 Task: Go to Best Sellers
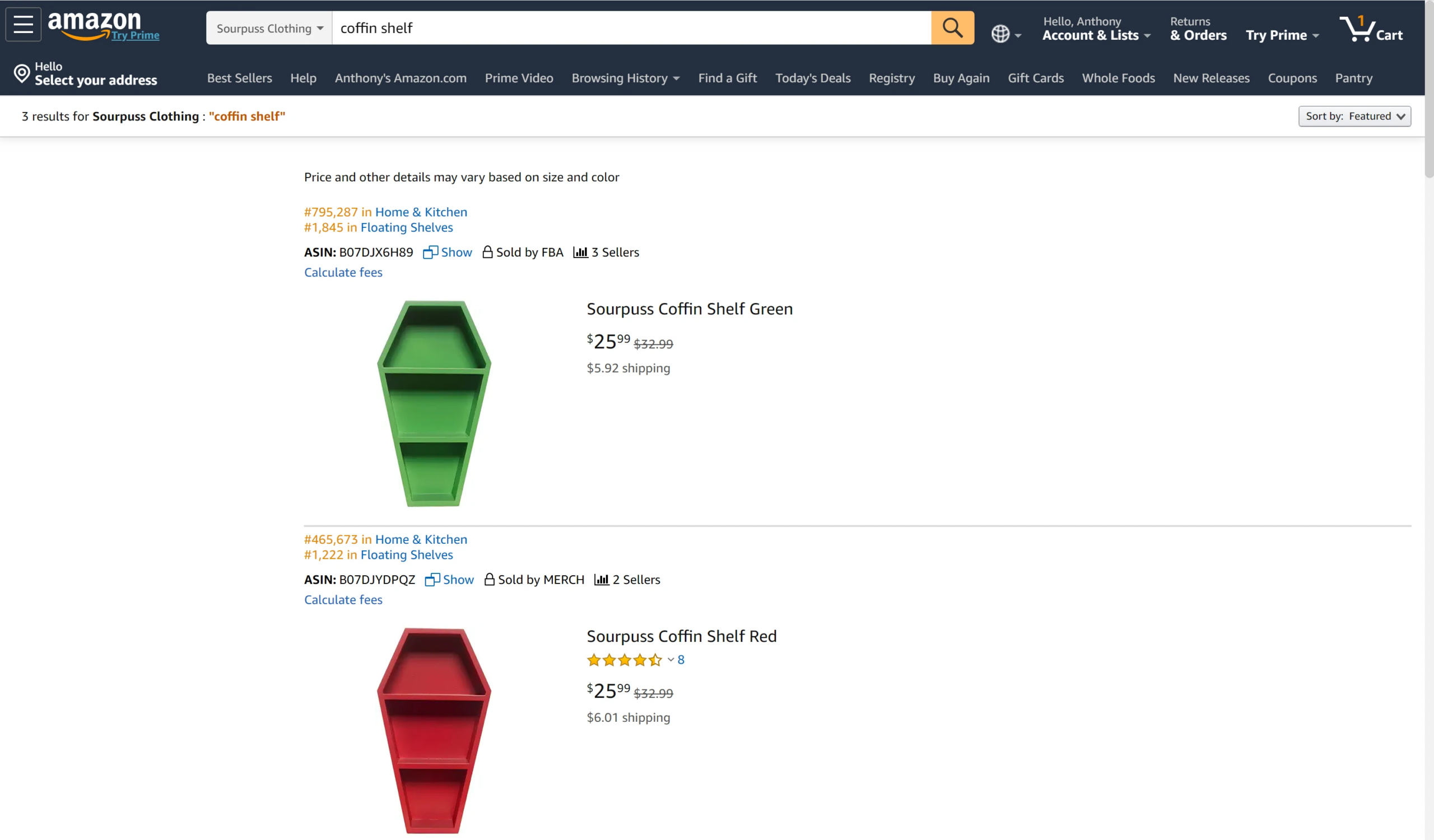[x=239, y=78]
